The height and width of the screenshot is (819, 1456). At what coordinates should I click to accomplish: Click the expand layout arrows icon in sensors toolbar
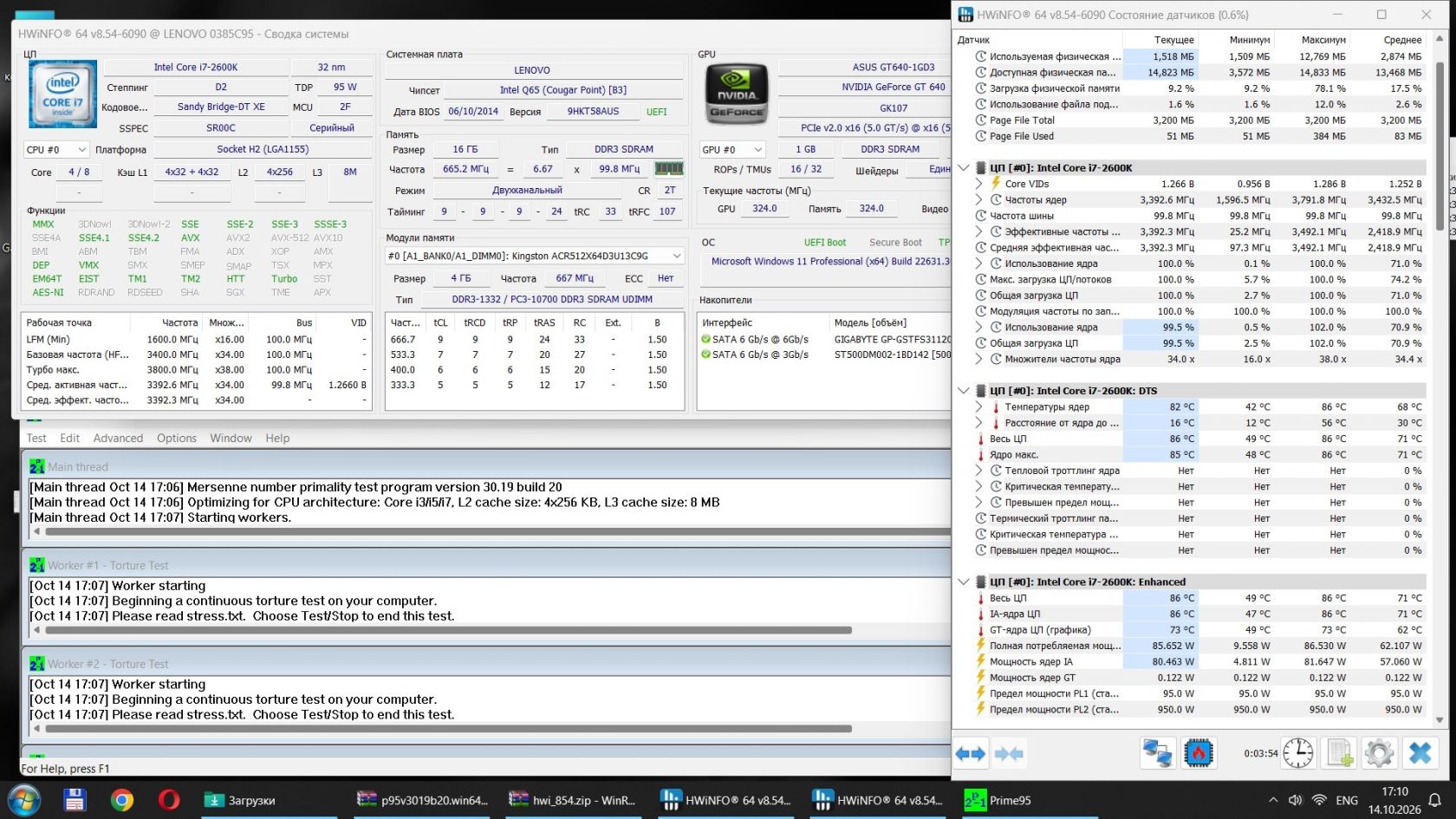971,753
